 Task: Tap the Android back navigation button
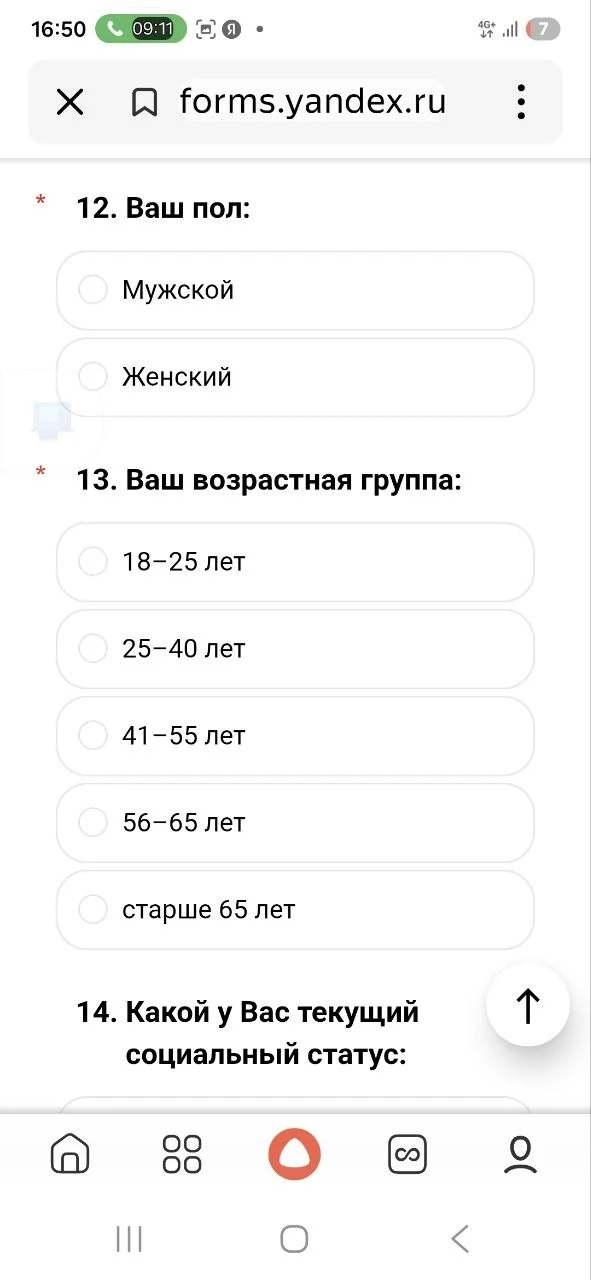460,1240
